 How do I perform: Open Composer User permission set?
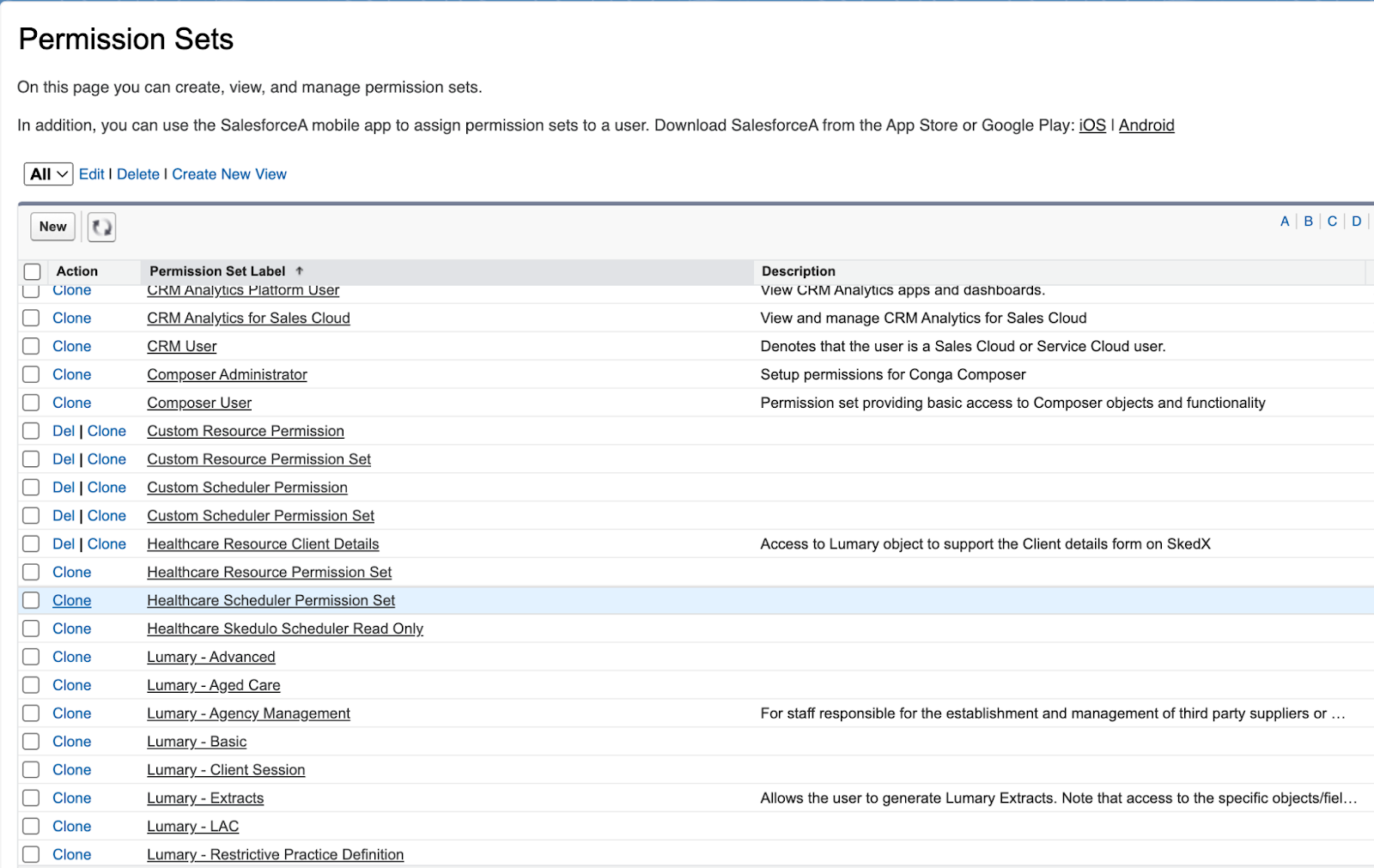click(x=199, y=403)
